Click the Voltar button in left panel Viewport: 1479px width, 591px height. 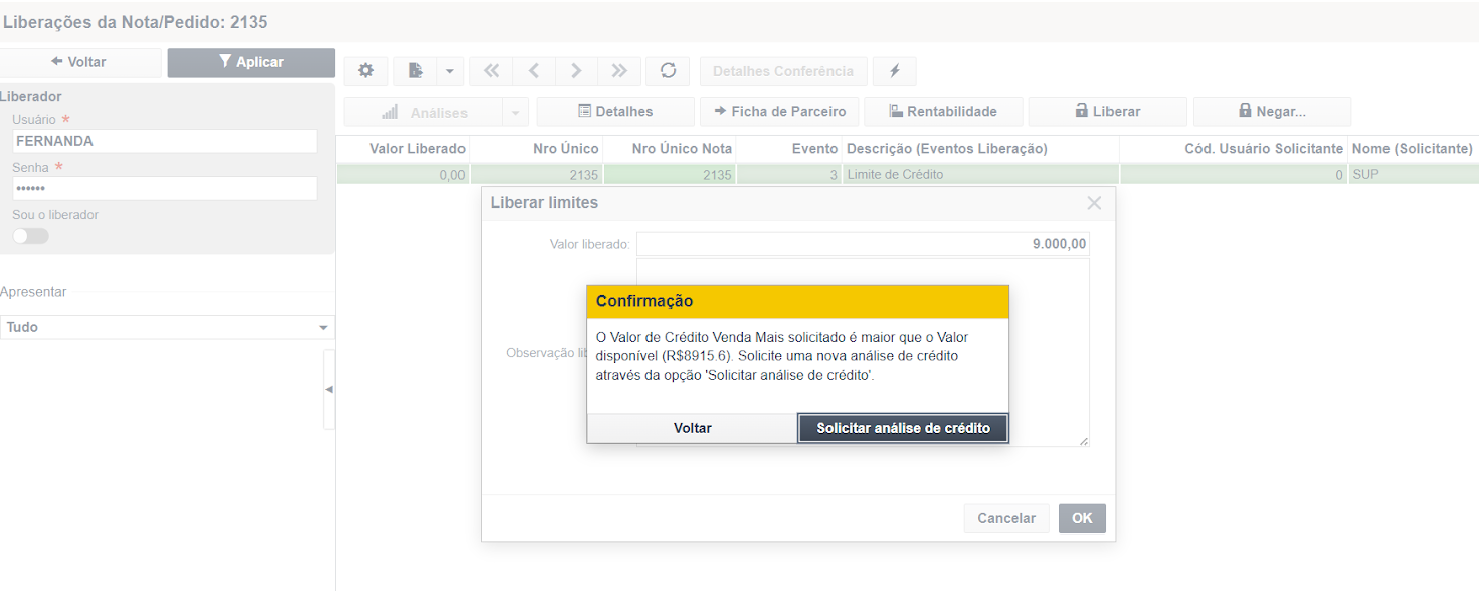(x=80, y=62)
